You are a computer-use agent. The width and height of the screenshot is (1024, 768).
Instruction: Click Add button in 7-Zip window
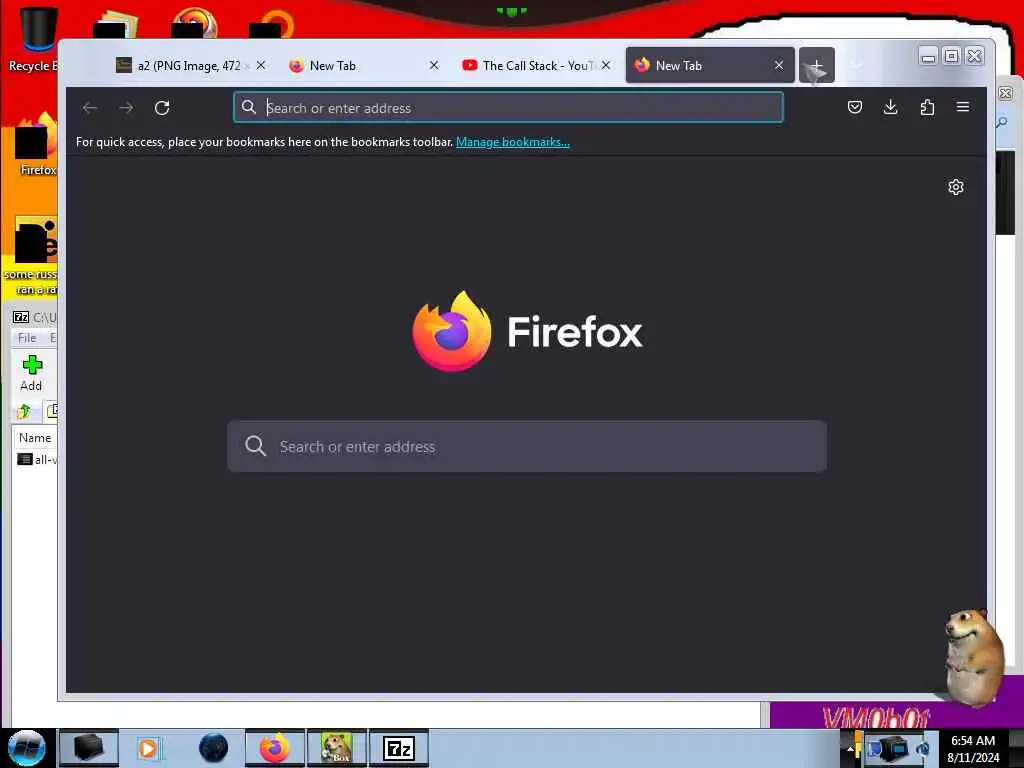pyautogui.click(x=31, y=373)
